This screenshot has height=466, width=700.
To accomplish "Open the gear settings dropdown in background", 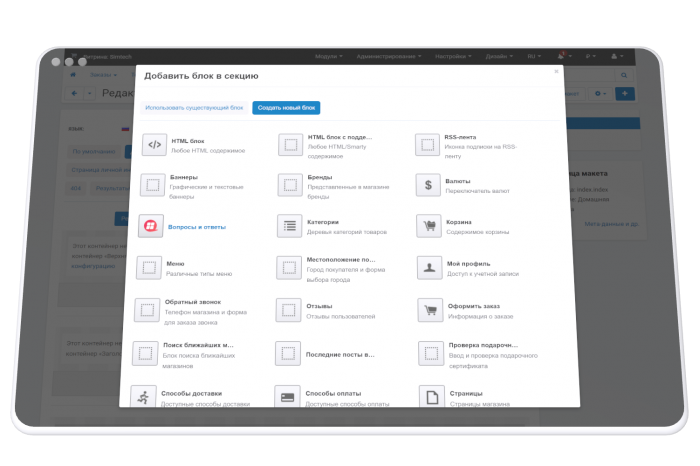I will pos(600,93).
